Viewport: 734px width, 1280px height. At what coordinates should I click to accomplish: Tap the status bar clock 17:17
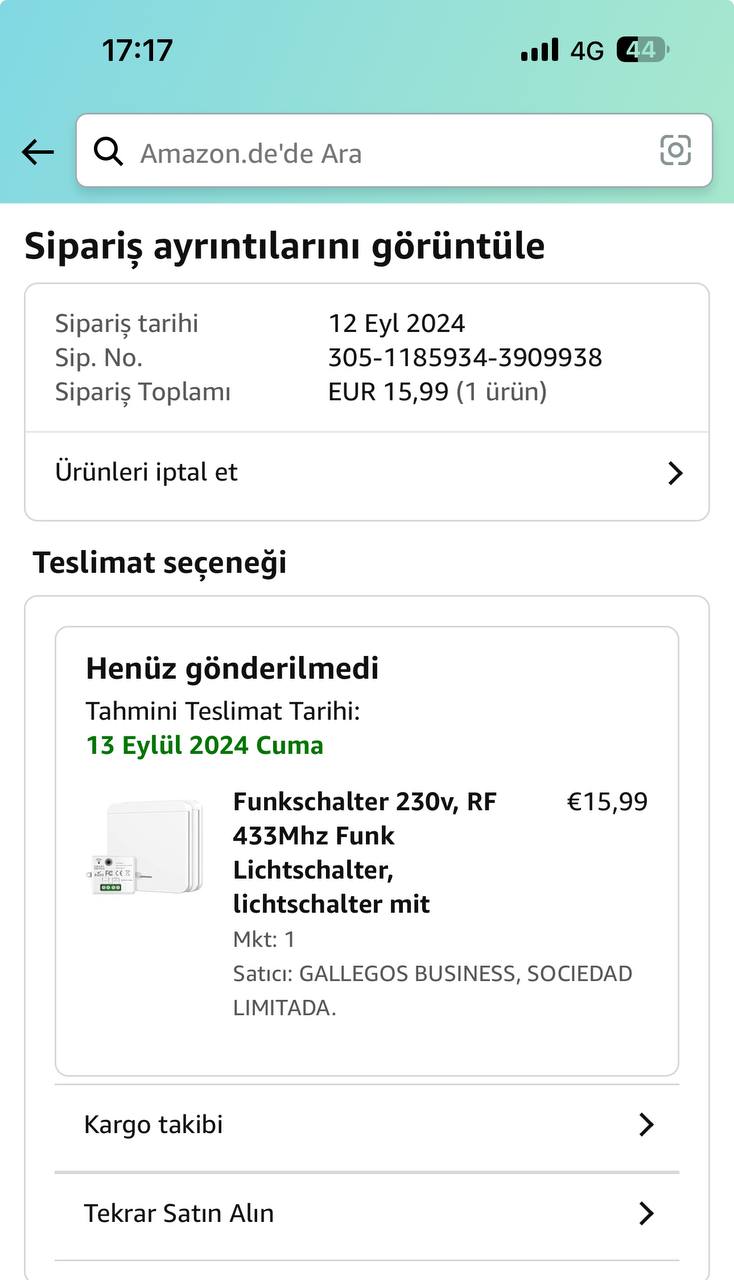137,50
